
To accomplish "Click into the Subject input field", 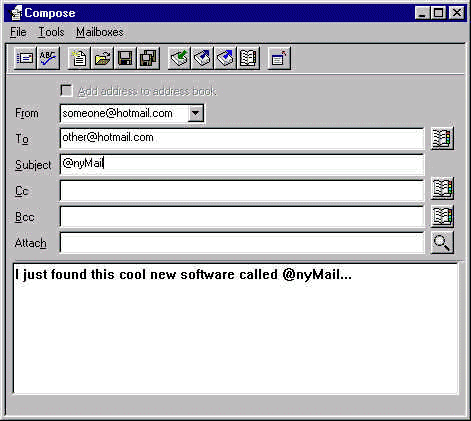I will pos(242,164).
